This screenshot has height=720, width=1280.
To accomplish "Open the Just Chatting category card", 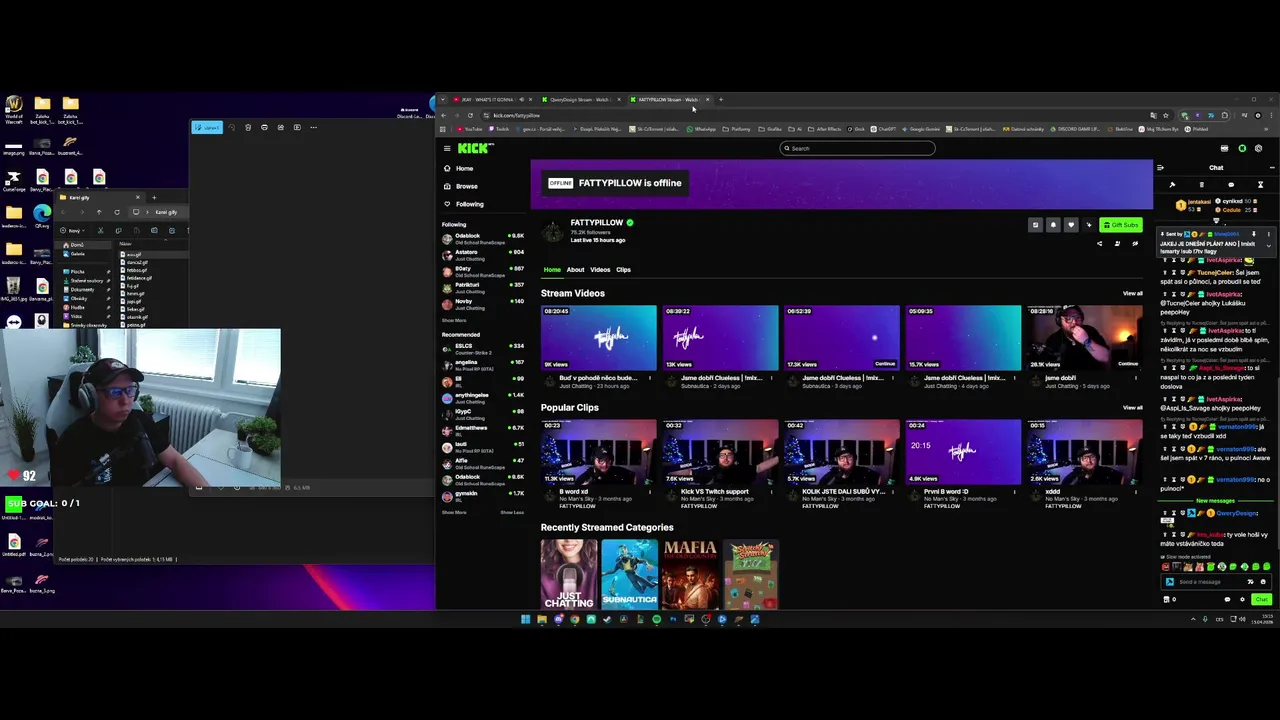I will [x=569, y=574].
